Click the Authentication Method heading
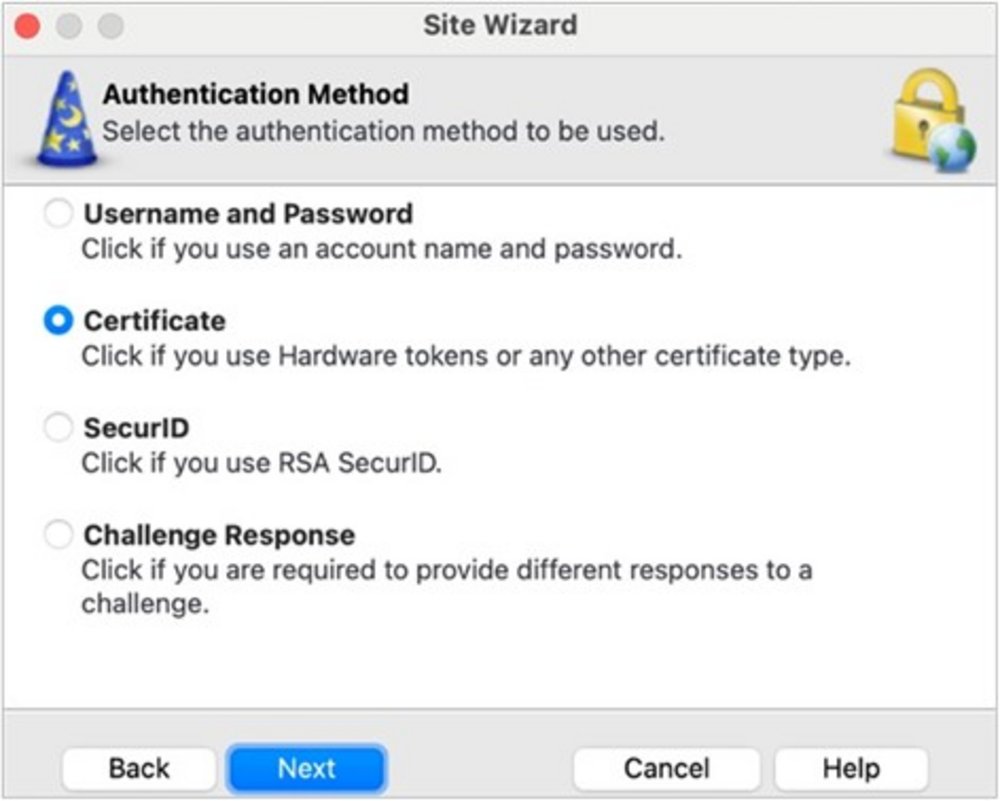This screenshot has width=1000, height=801. [x=256, y=95]
